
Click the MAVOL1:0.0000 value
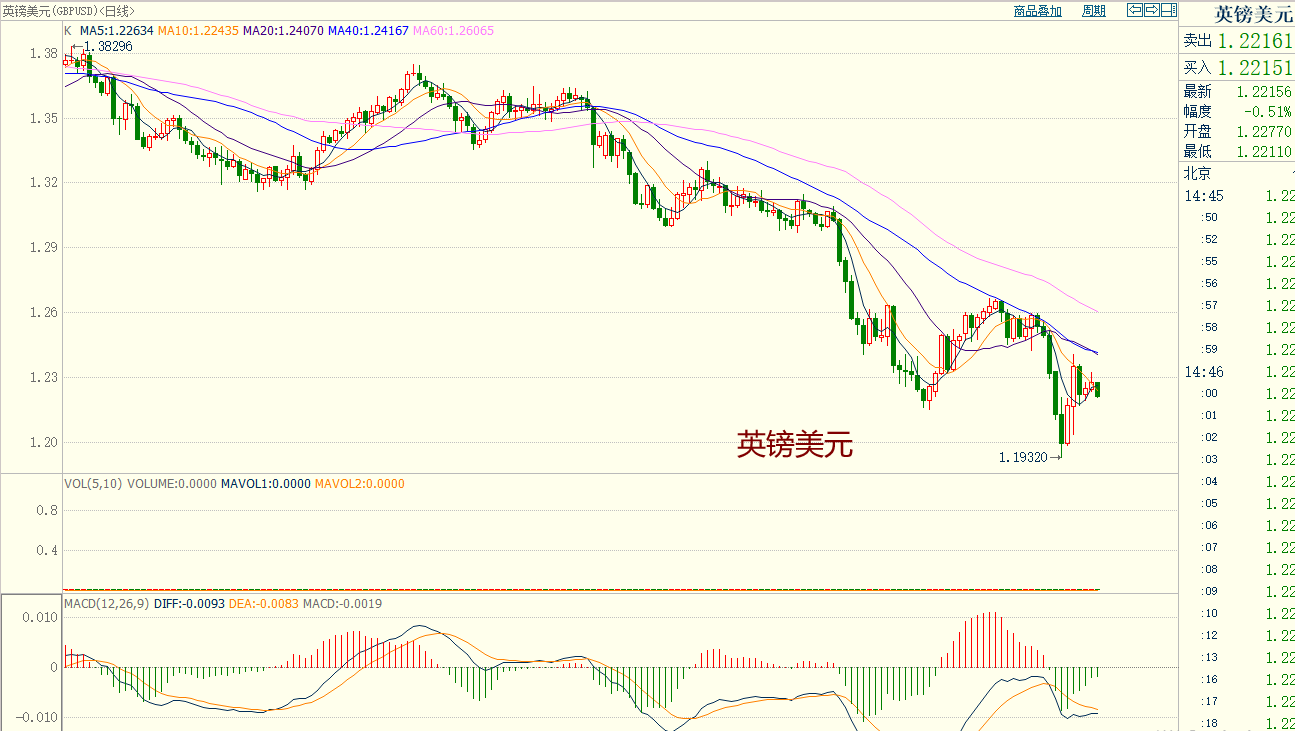point(266,484)
